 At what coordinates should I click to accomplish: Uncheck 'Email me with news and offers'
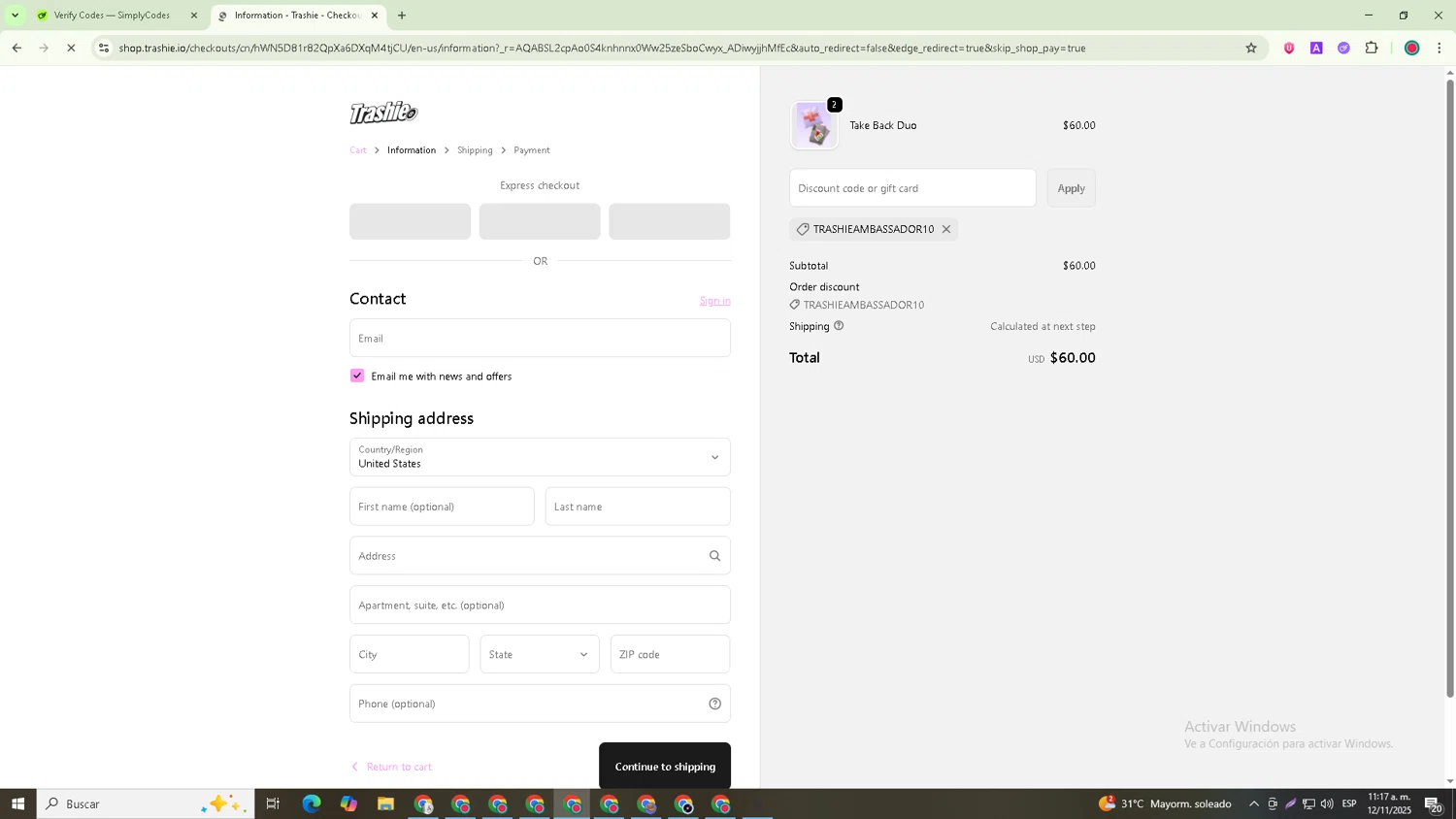pyautogui.click(x=357, y=376)
